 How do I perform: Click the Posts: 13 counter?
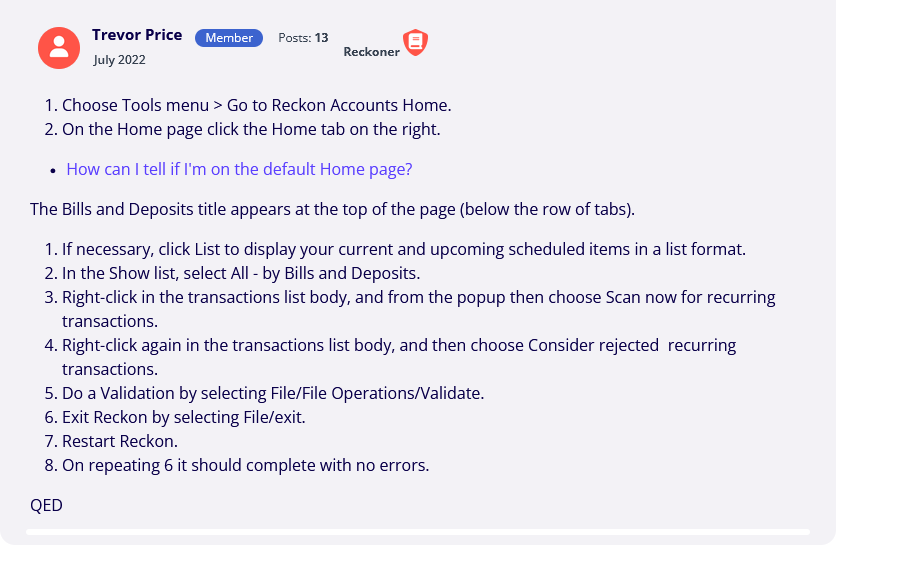point(303,38)
